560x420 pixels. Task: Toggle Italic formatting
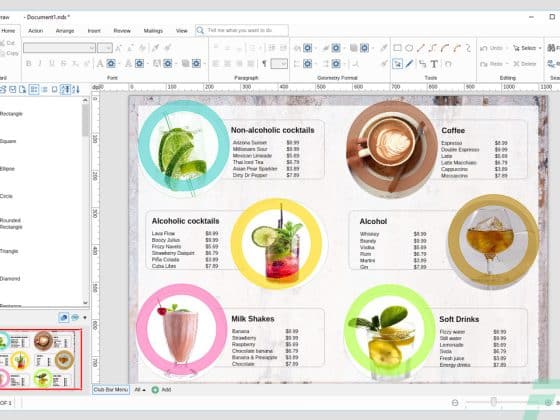(x=40, y=64)
